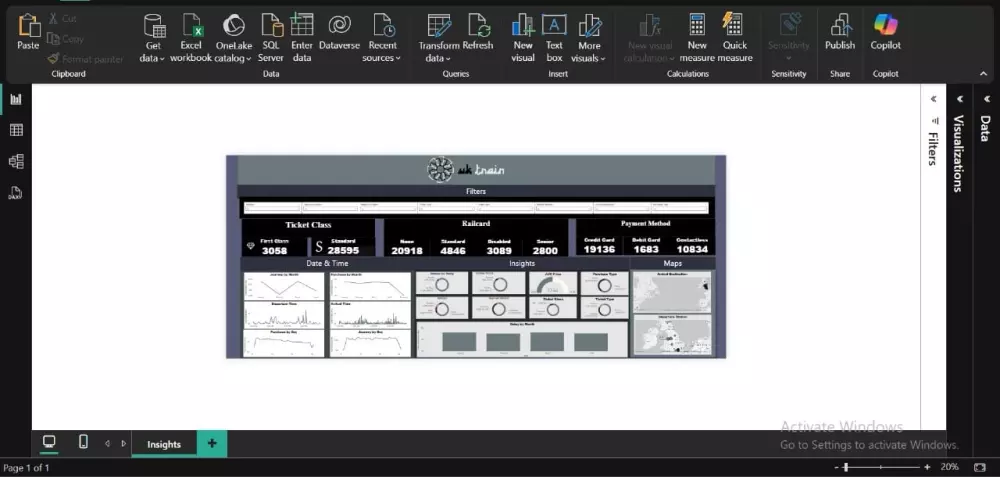Click the Disabled railcard value 3089
Screen dimensions: 1000x477
(499, 251)
